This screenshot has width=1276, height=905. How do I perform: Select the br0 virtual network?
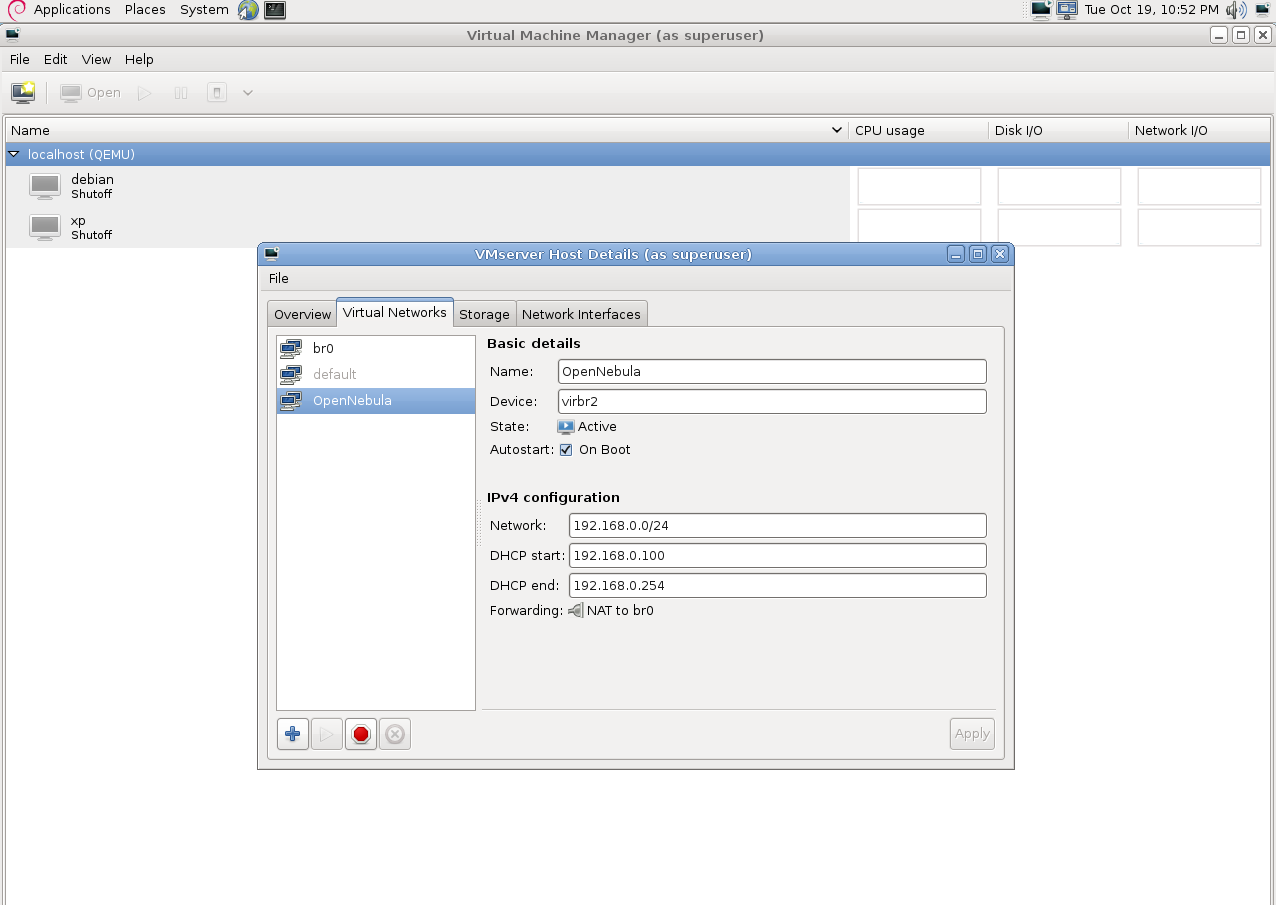coord(376,348)
